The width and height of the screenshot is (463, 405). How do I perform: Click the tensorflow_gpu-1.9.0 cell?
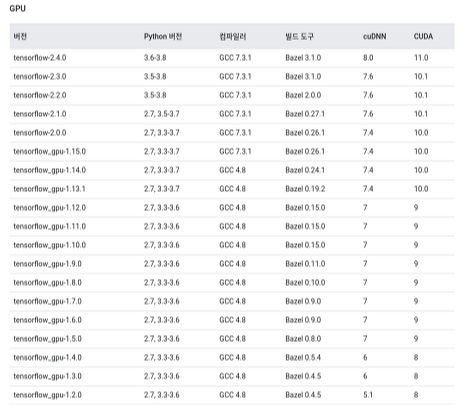(47, 264)
